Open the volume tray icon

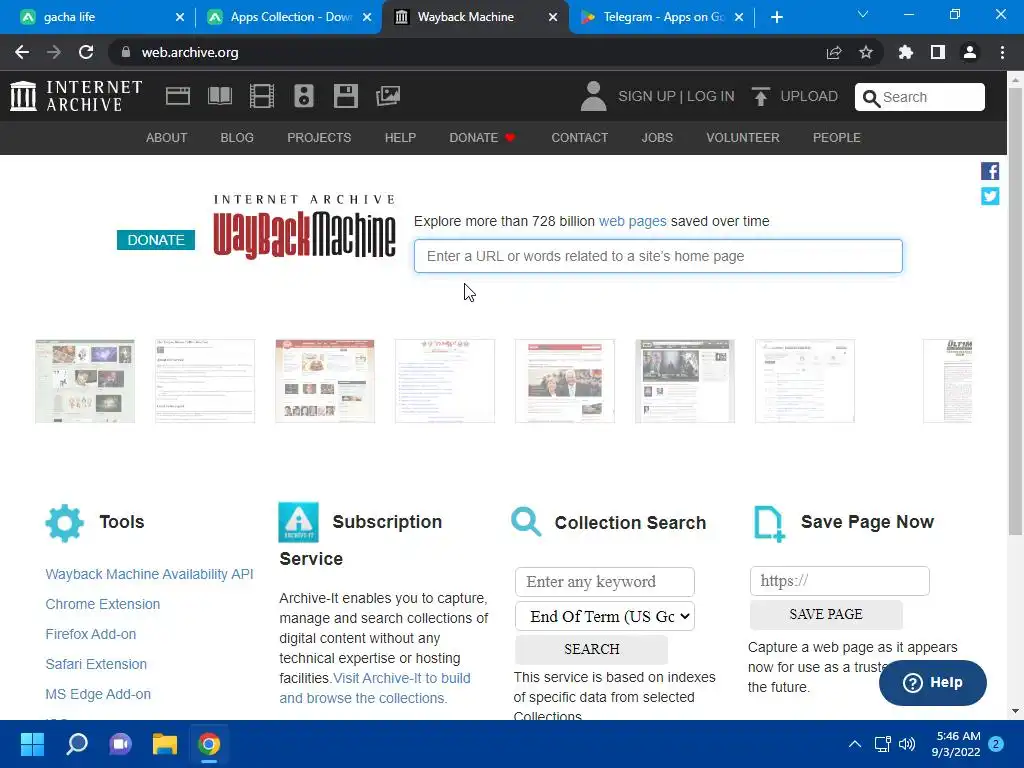pyautogui.click(x=907, y=744)
